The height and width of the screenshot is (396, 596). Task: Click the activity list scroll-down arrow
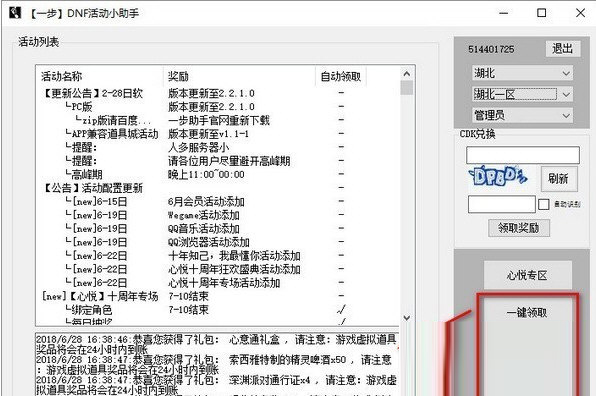[x=407, y=318]
